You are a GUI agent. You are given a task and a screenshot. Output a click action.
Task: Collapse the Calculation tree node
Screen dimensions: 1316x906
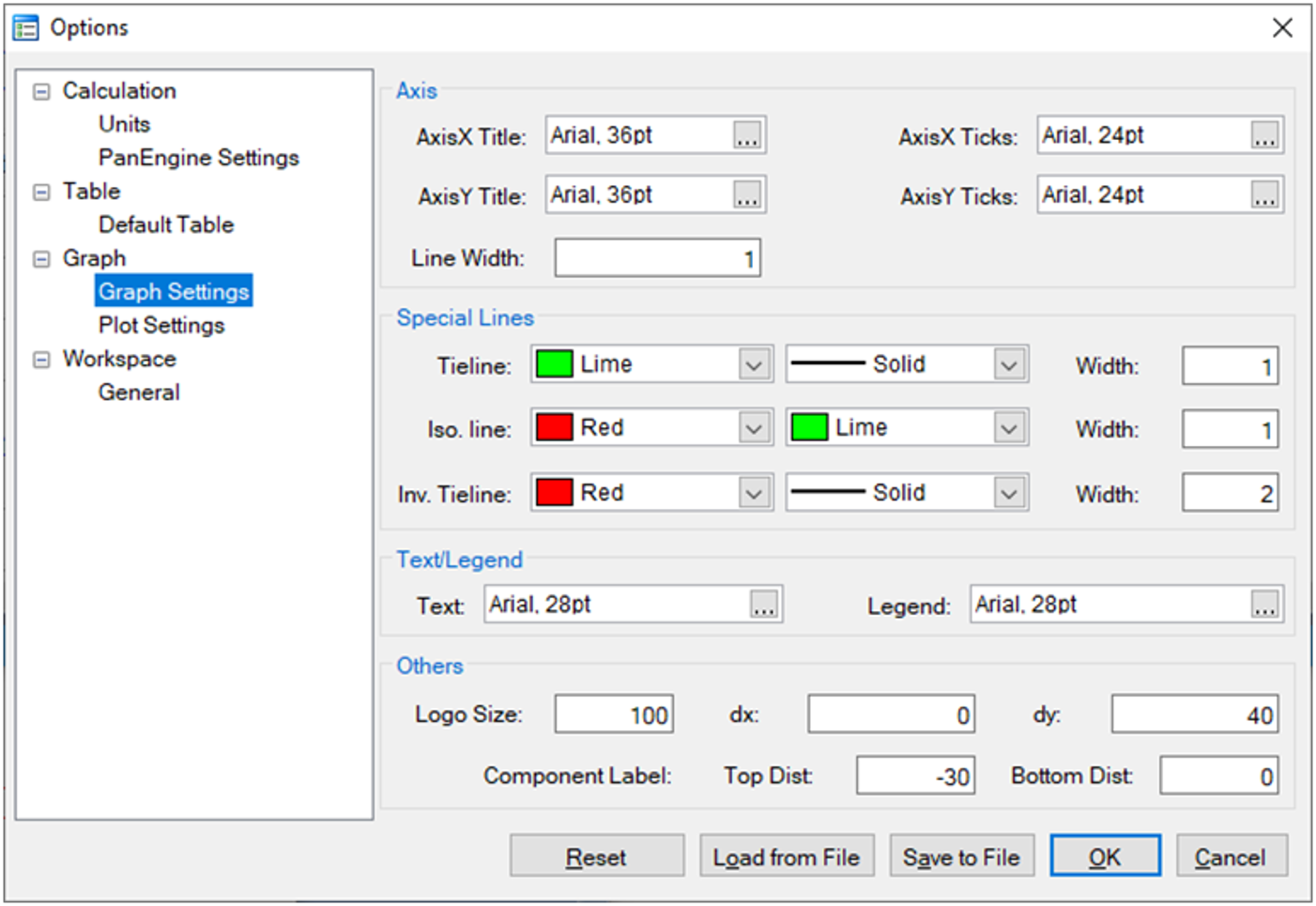(x=41, y=92)
